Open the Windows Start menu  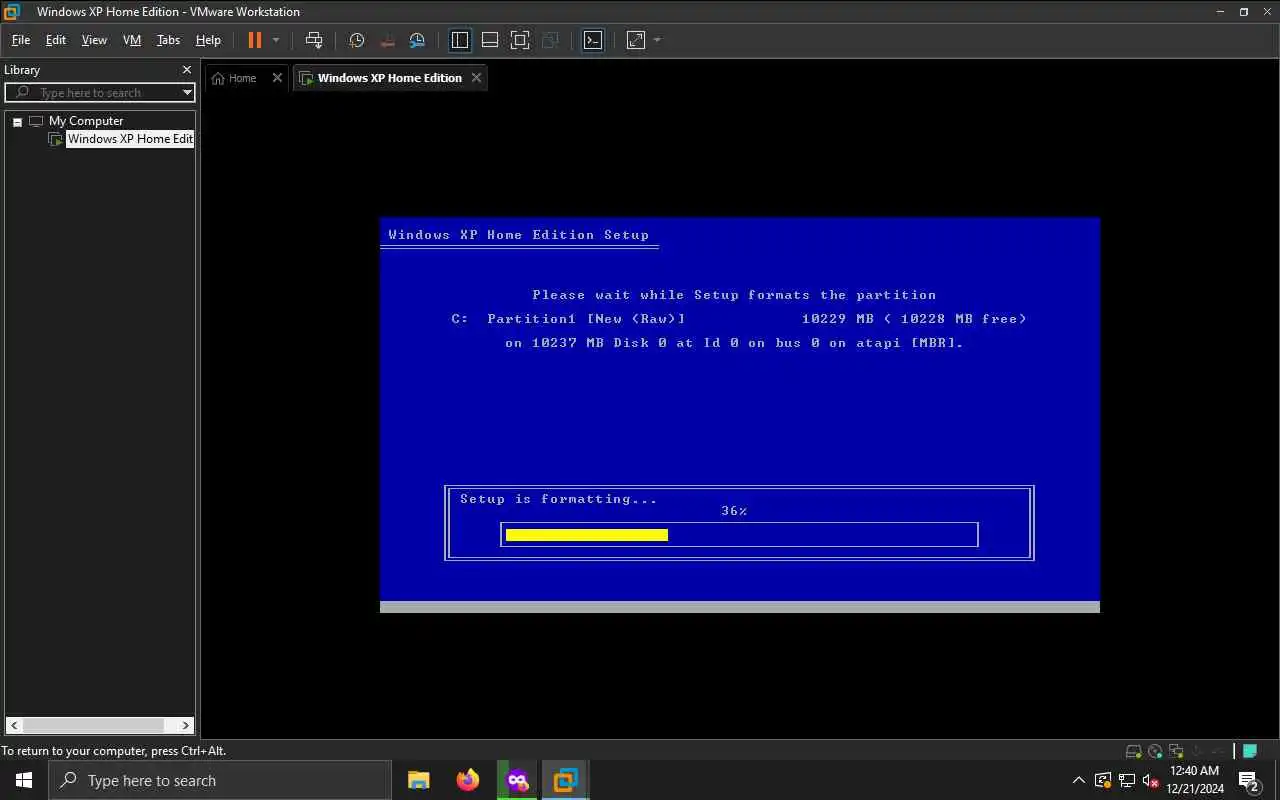pyautogui.click(x=24, y=780)
